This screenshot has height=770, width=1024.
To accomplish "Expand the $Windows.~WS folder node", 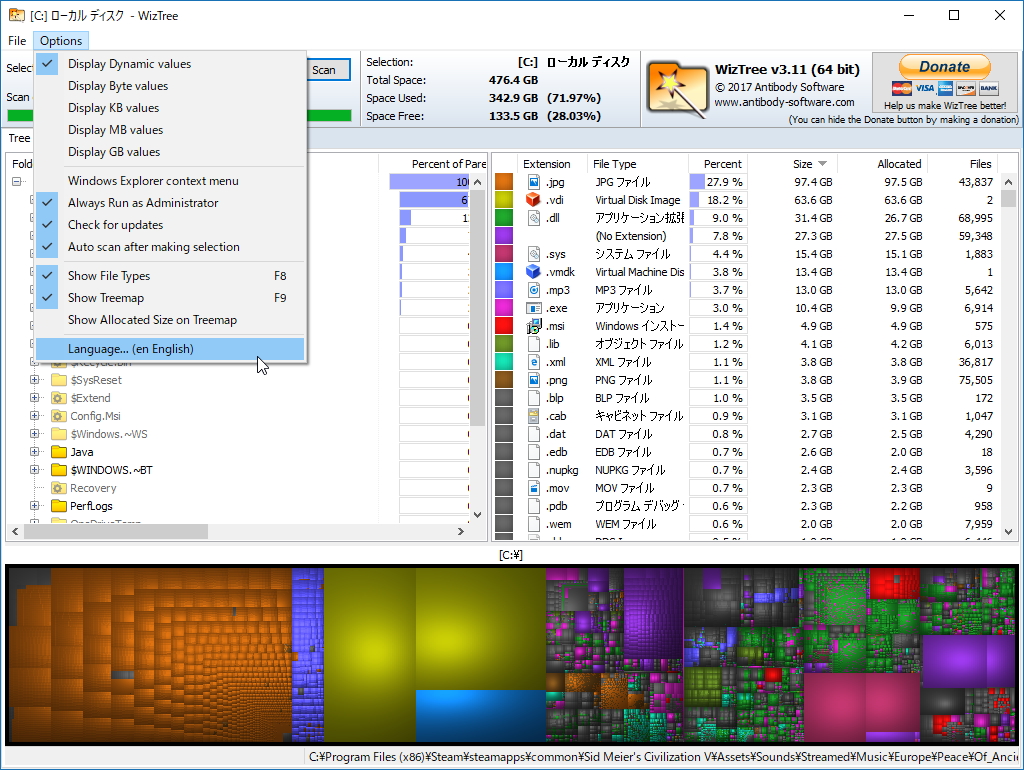I will (35, 434).
